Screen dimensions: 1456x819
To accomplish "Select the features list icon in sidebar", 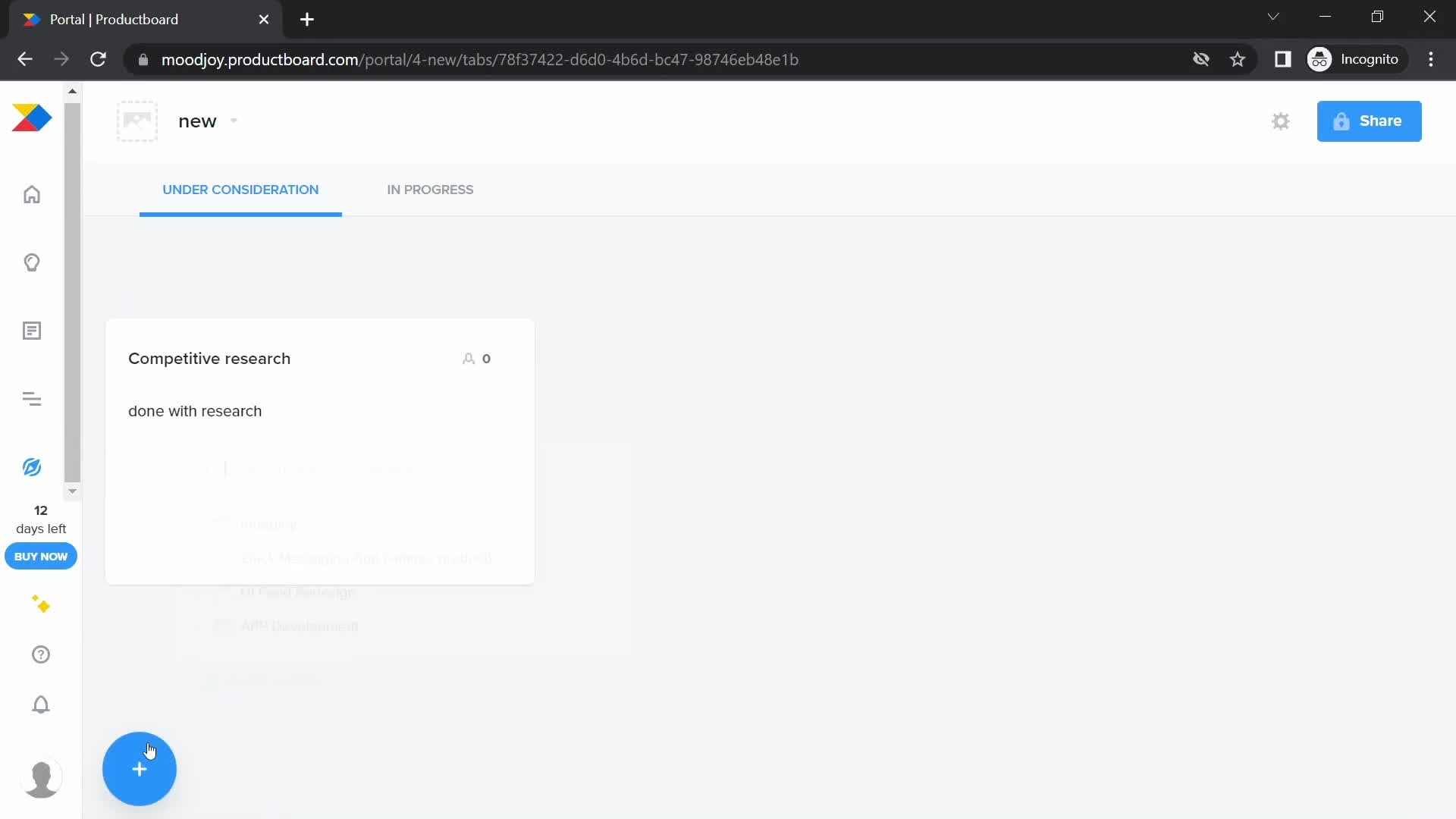I will pyautogui.click(x=31, y=330).
